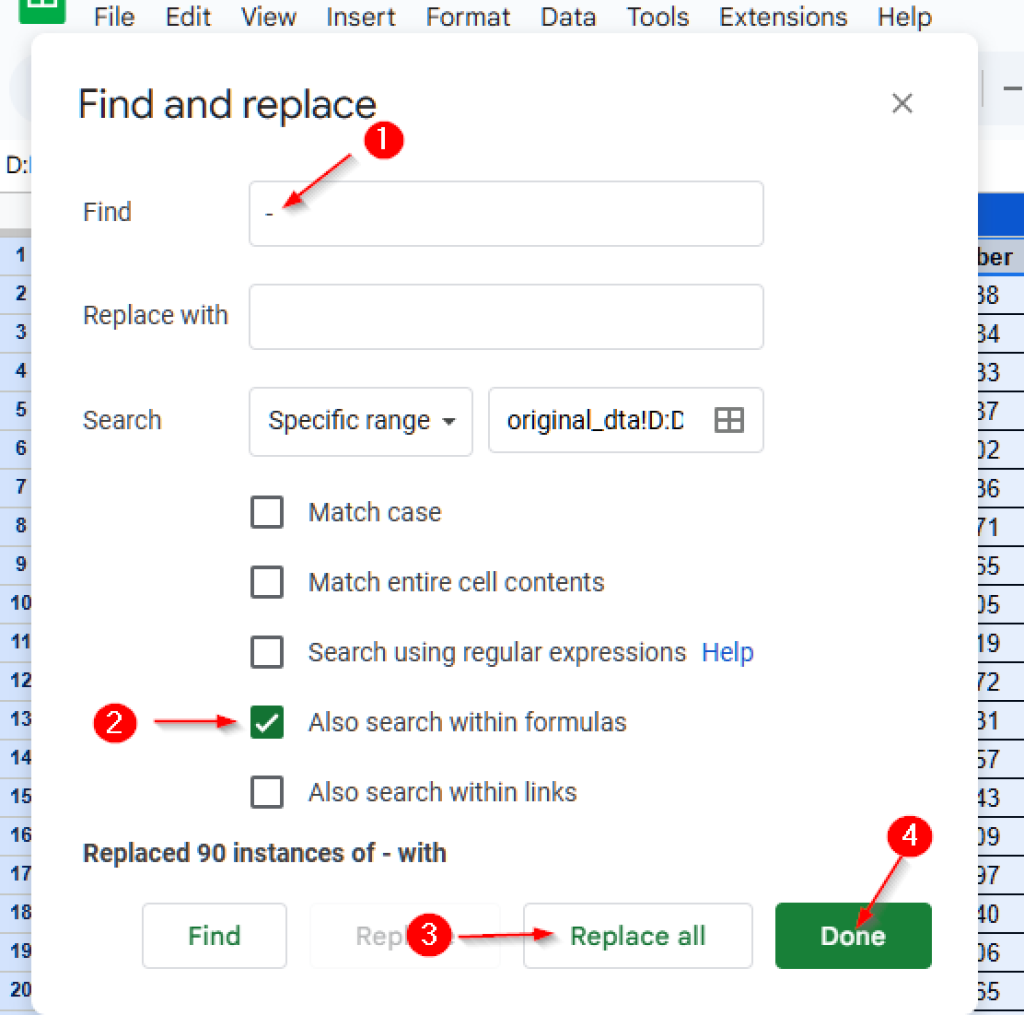Open the Specific range search dropdown

click(360, 420)
